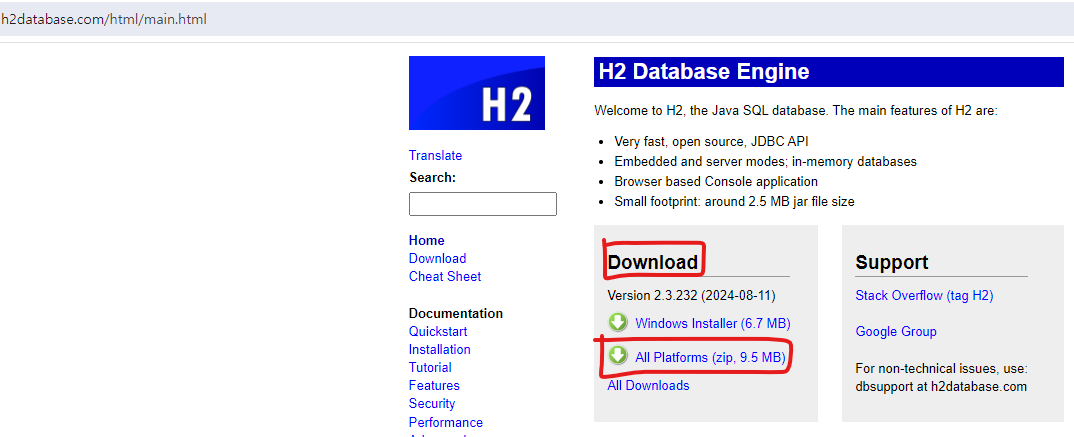Viewport: 1074px width, 437px height.
Task: Click the Support section heading
Action: (x=892, y=262)
